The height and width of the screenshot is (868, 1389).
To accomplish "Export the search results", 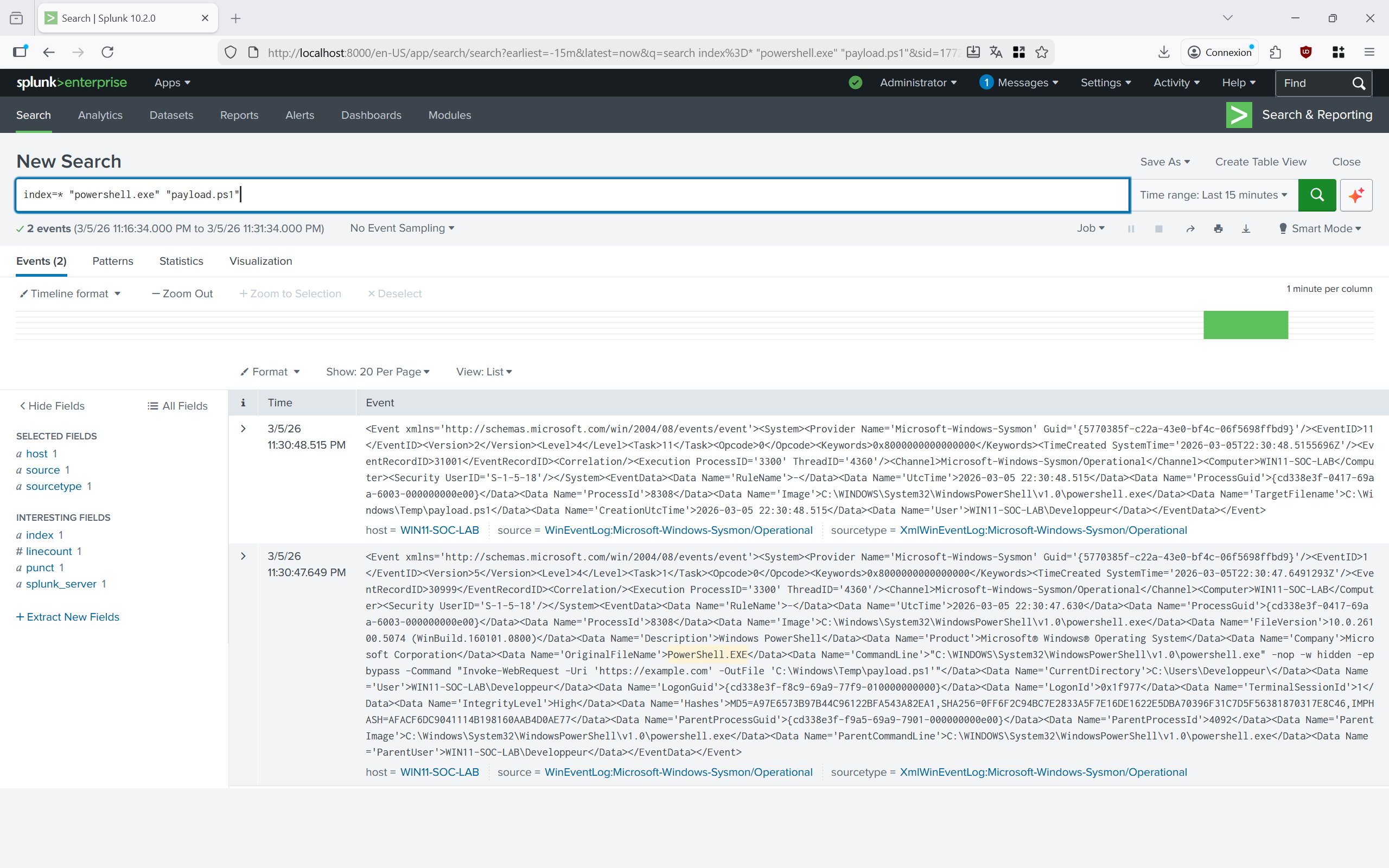I will [1246, 228].
